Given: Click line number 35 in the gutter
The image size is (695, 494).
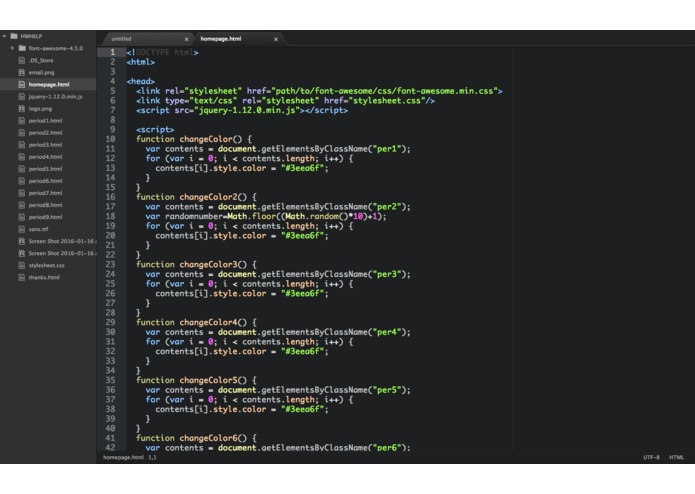Looking at the screenshot, I should coord(110,380).
